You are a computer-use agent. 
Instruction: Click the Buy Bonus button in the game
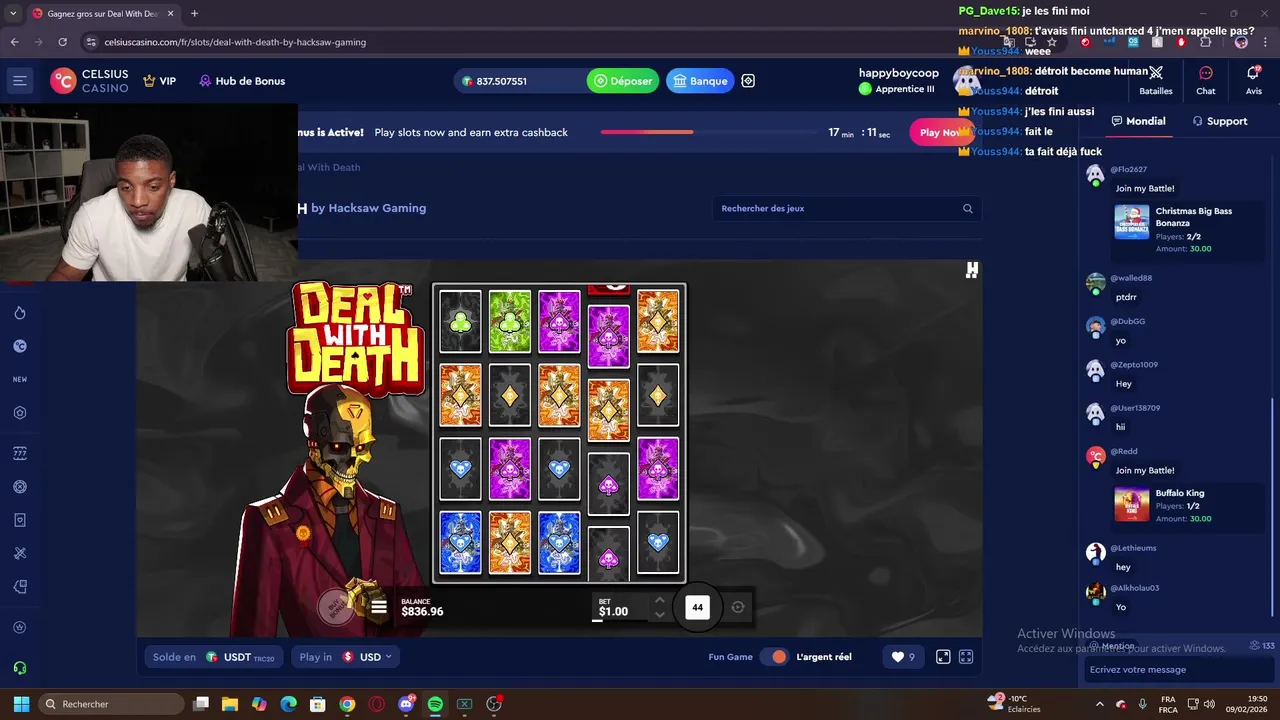(337, 606)
